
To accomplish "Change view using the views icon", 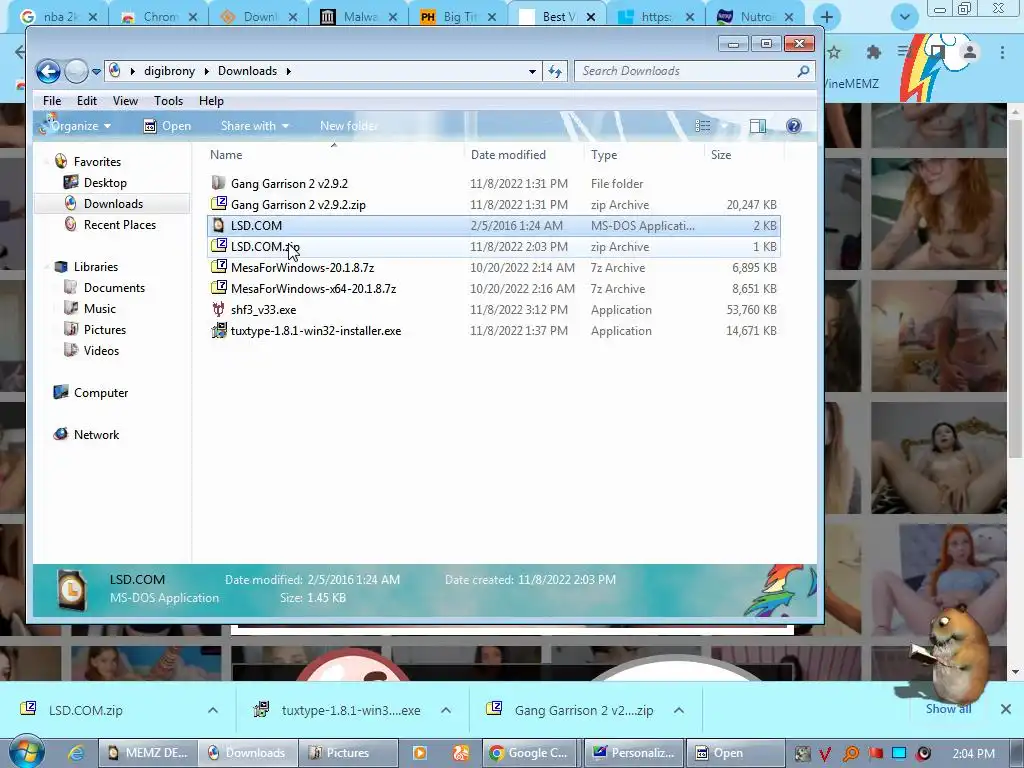I will point(703,126).
